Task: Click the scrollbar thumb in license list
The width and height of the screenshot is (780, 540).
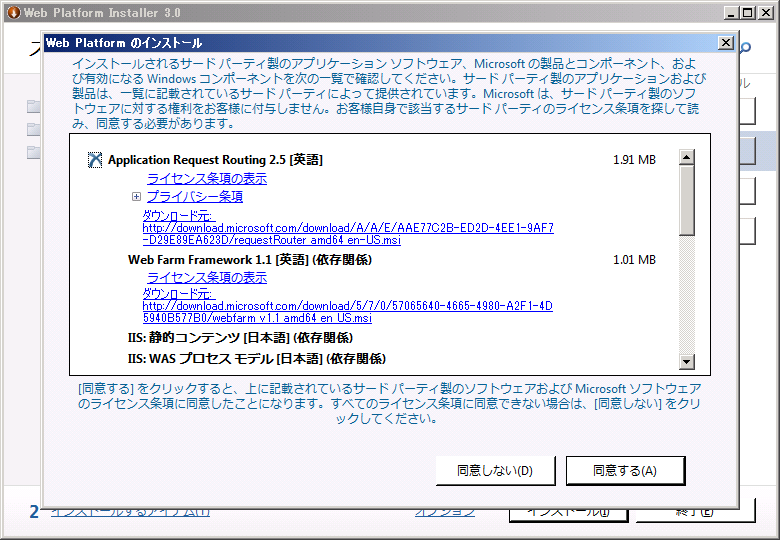Action: (686, 200)
